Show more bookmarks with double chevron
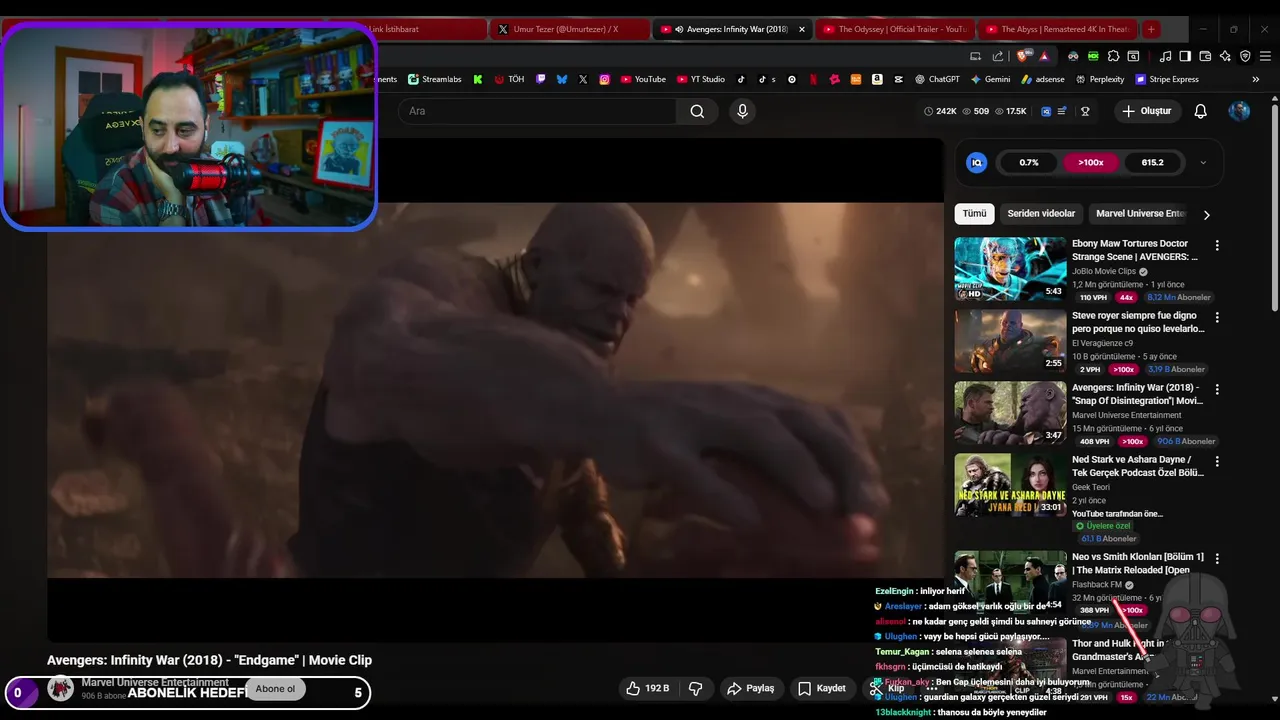The image size is (1280, 720). (x=1256, y=79)
